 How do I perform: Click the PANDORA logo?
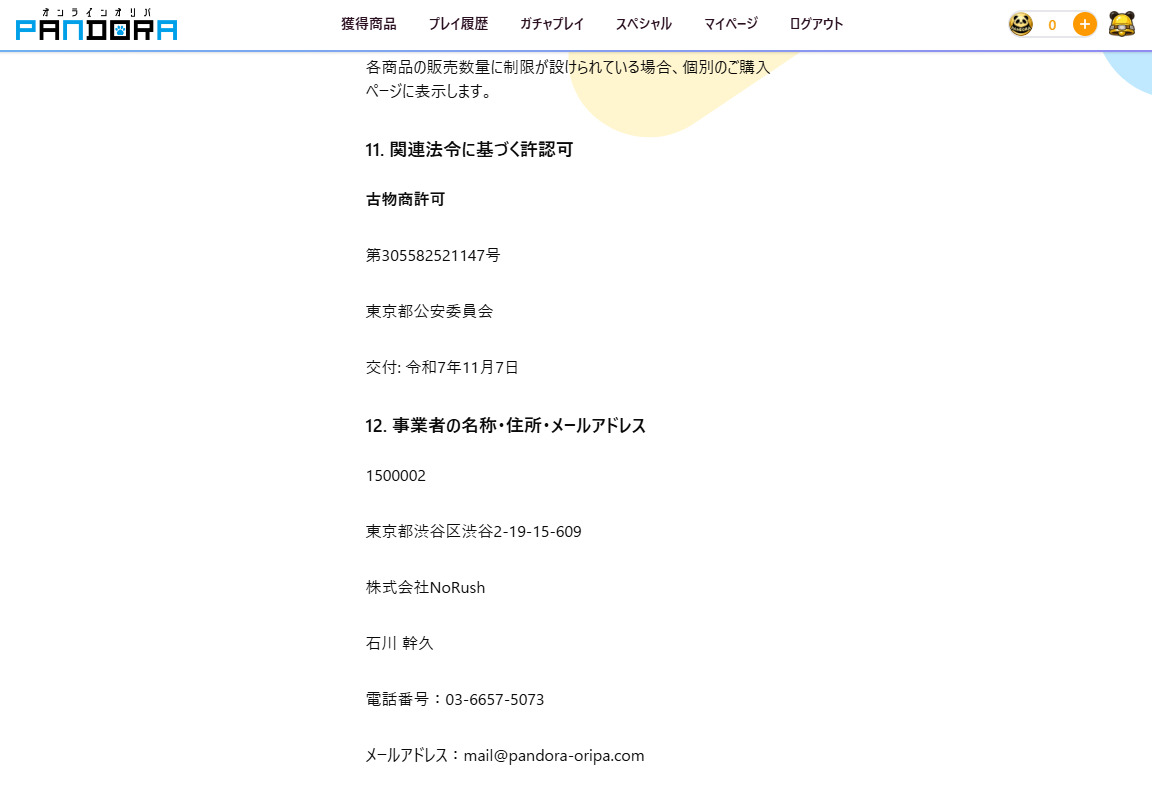click(x=97, y=25)
